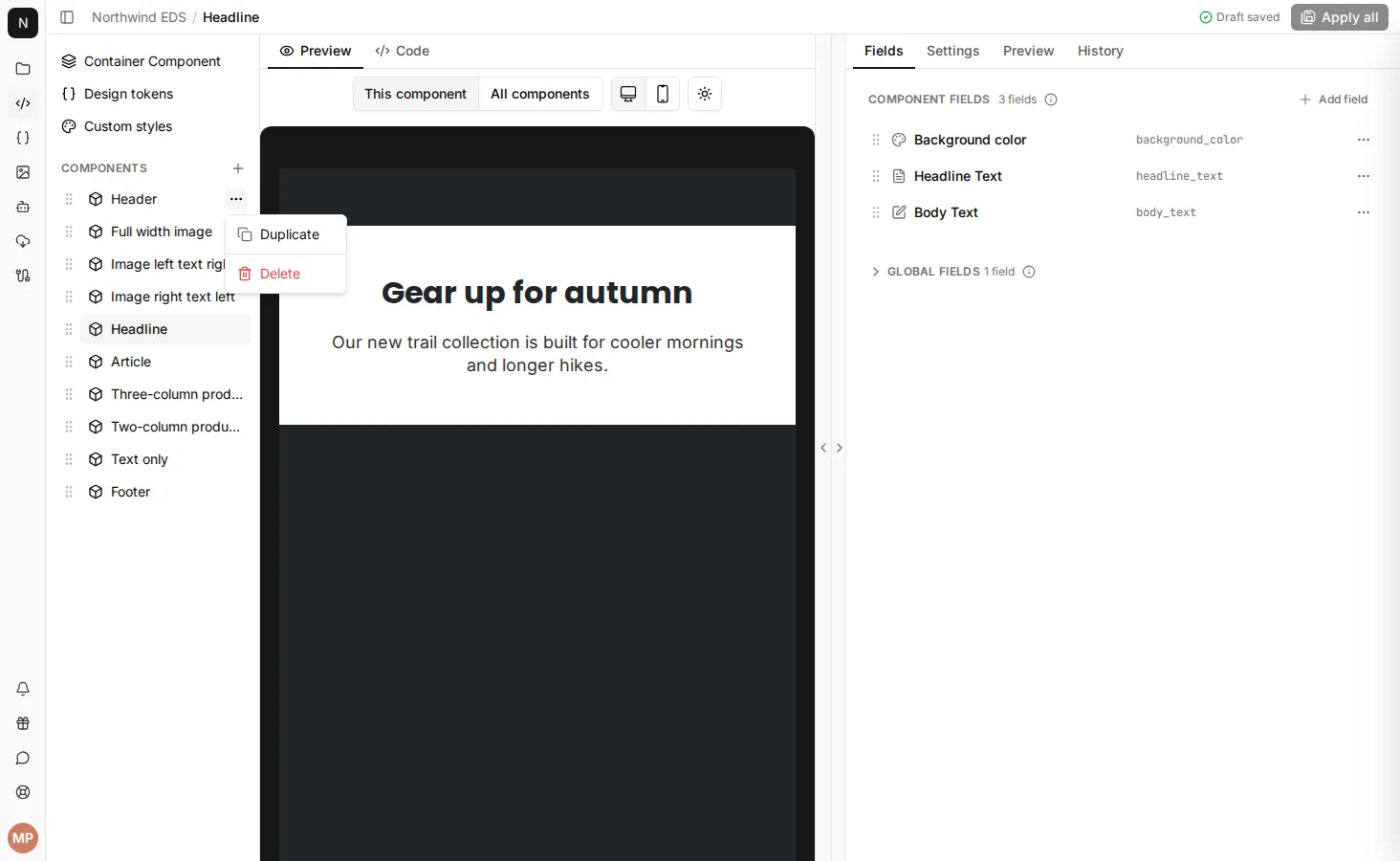Click Add field button

(1334, 99)
